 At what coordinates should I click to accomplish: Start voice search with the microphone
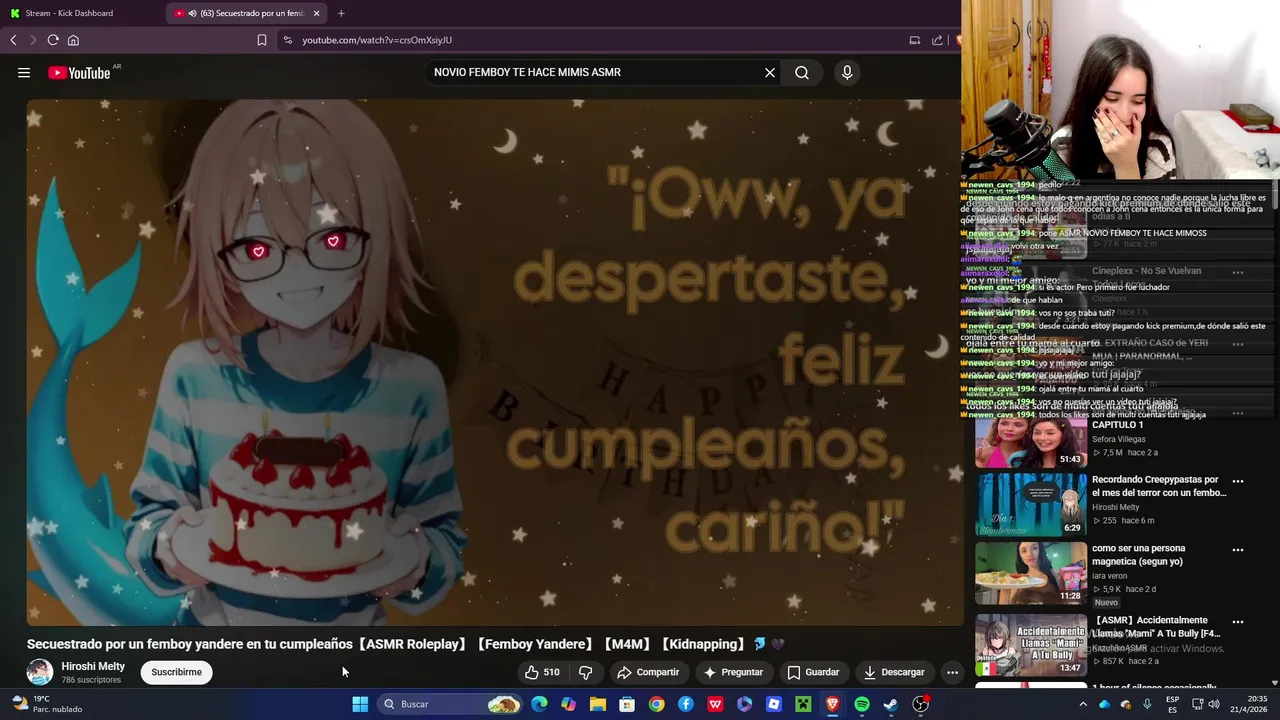[847, 72]
